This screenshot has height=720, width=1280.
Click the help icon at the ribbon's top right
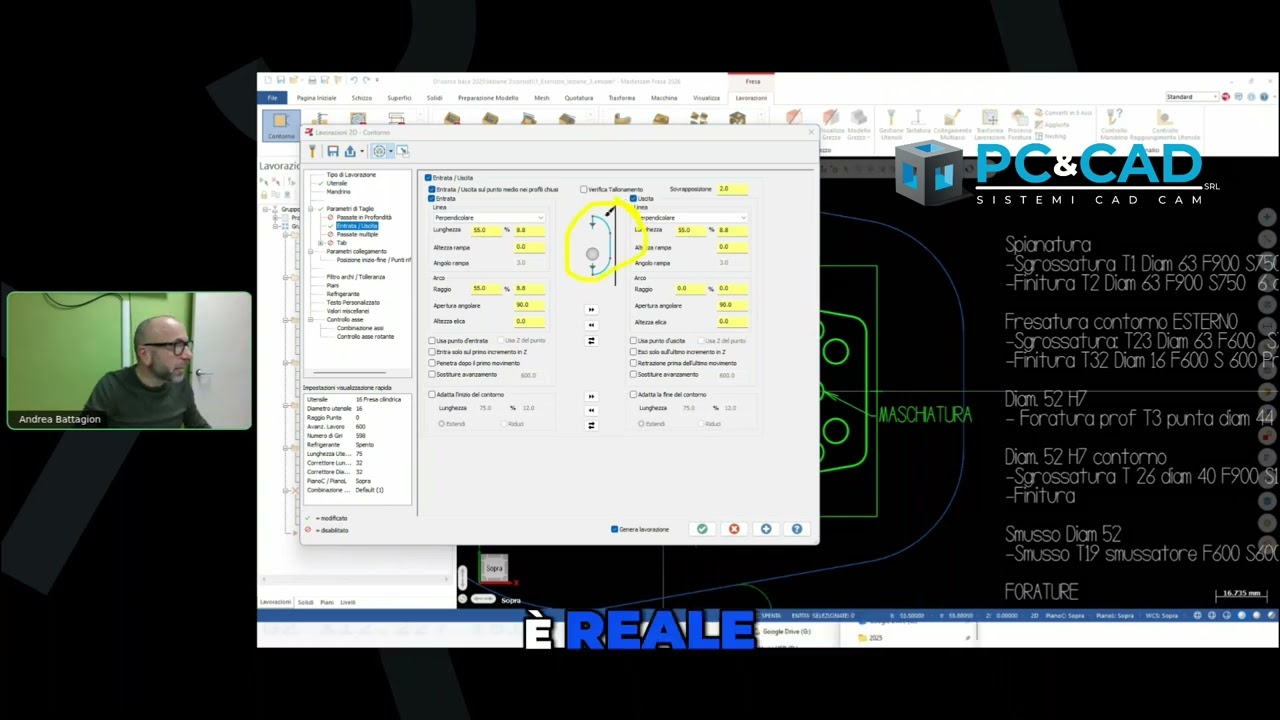[1265, 97]
